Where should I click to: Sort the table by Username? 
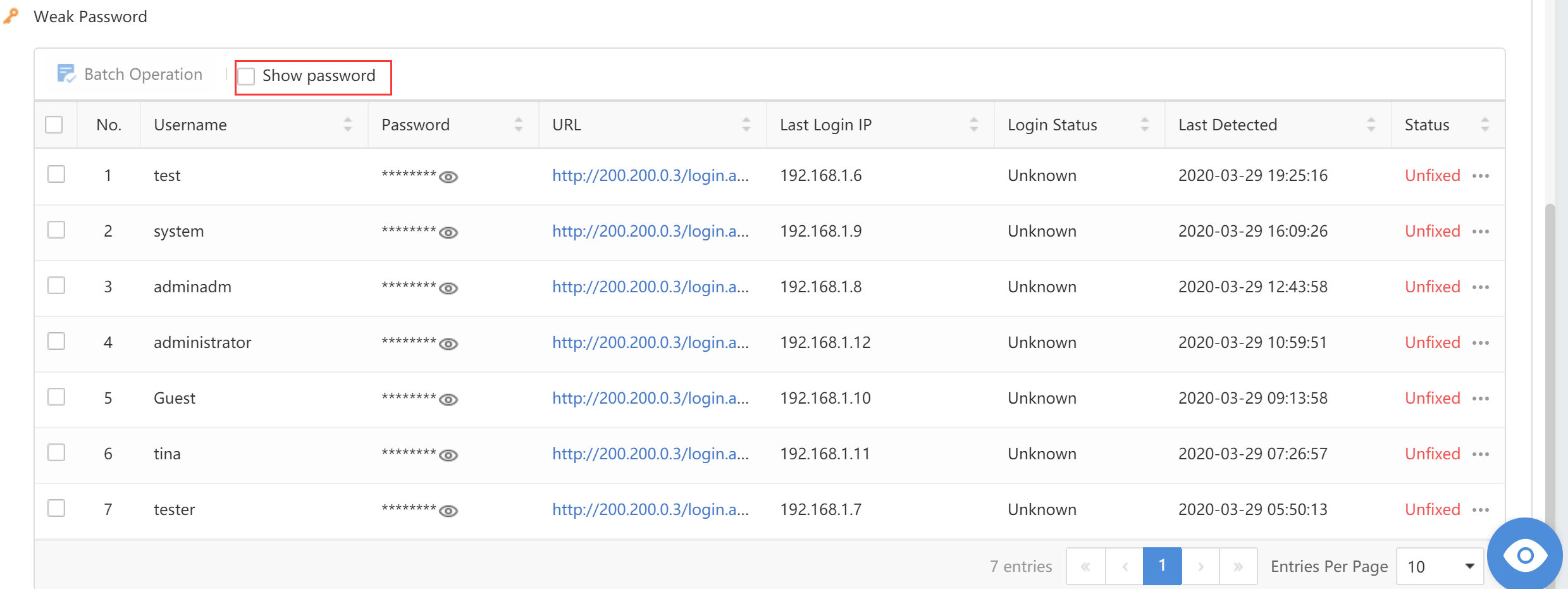(x=347, y=125)
